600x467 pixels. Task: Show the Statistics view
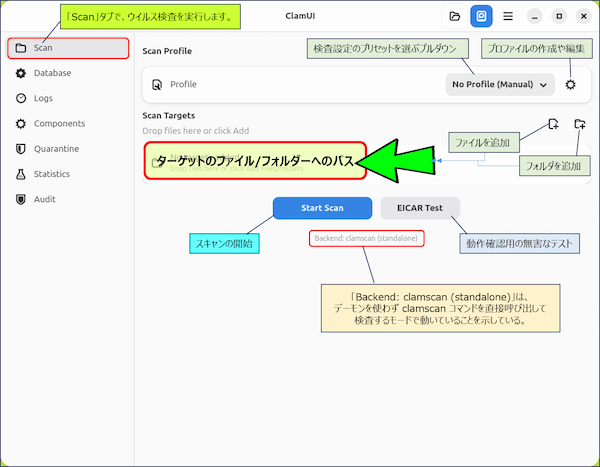tap(68, 174)
